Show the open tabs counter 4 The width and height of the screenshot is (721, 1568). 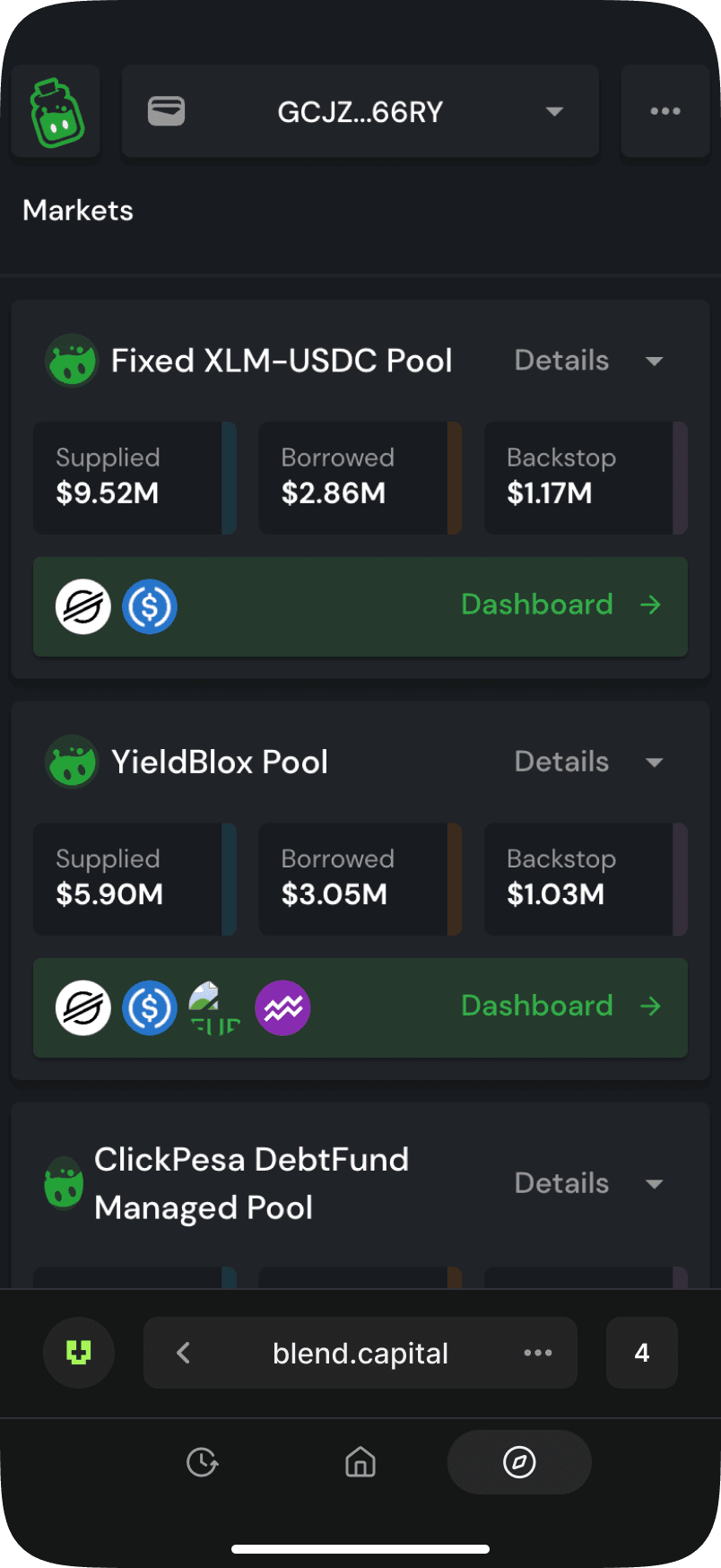pyautogui.click(x=641, y=1353)
